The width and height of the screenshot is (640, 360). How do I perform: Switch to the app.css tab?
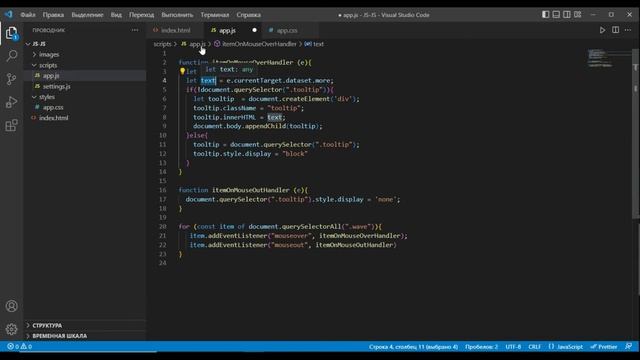point(287,30)
